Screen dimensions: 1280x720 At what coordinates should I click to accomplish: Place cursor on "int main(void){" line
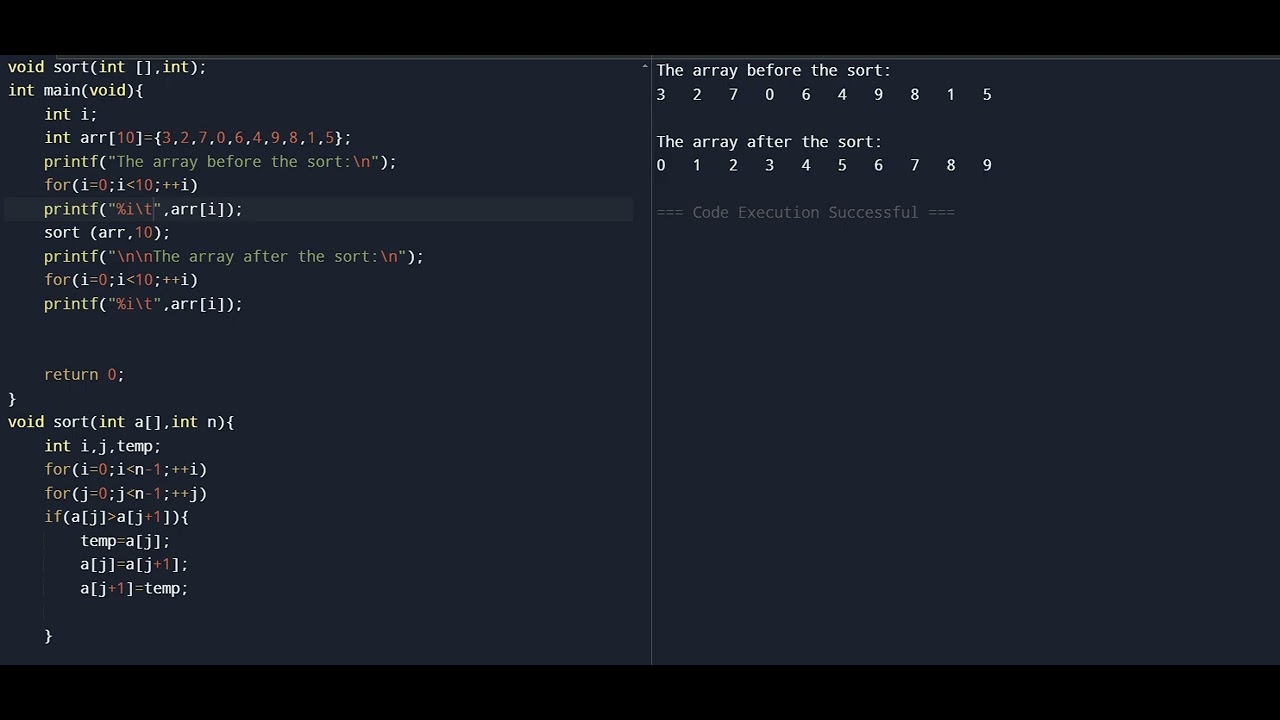click(x=76, y=90)
